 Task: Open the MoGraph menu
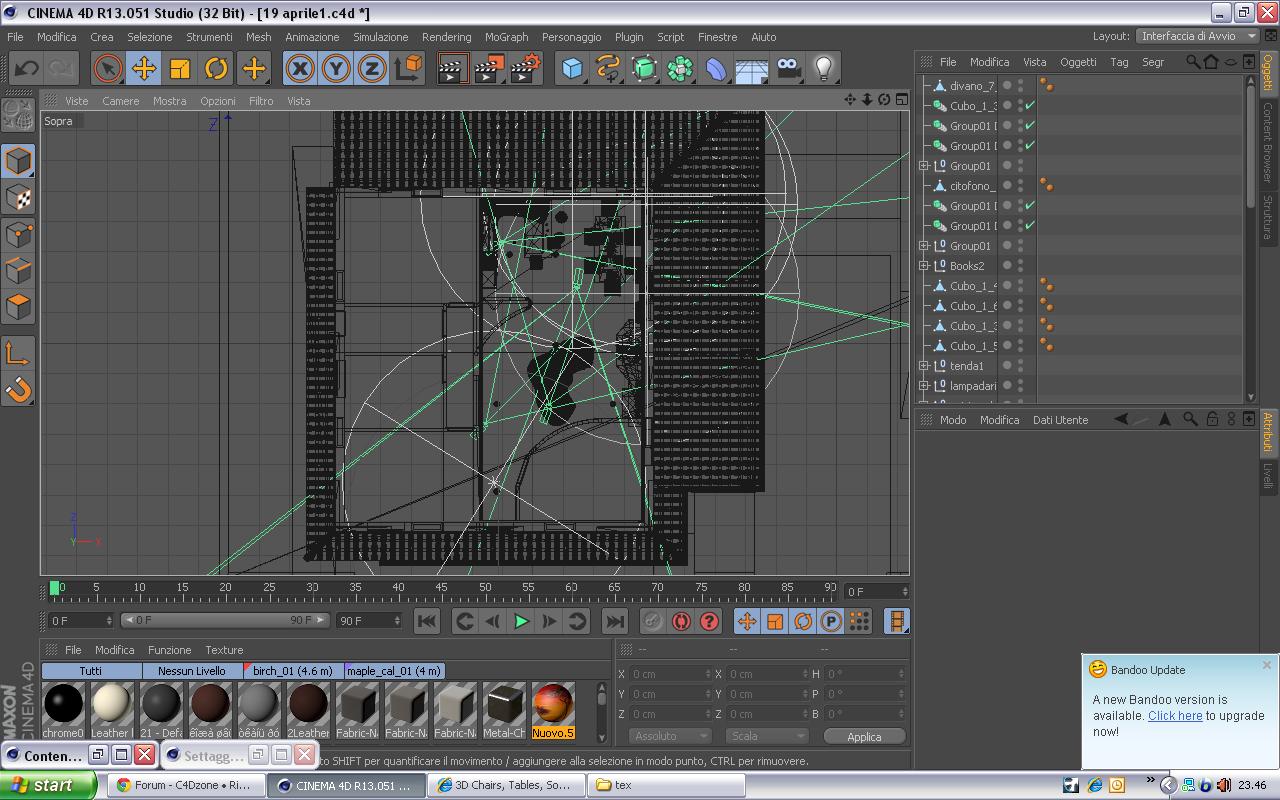click(506, 37)
